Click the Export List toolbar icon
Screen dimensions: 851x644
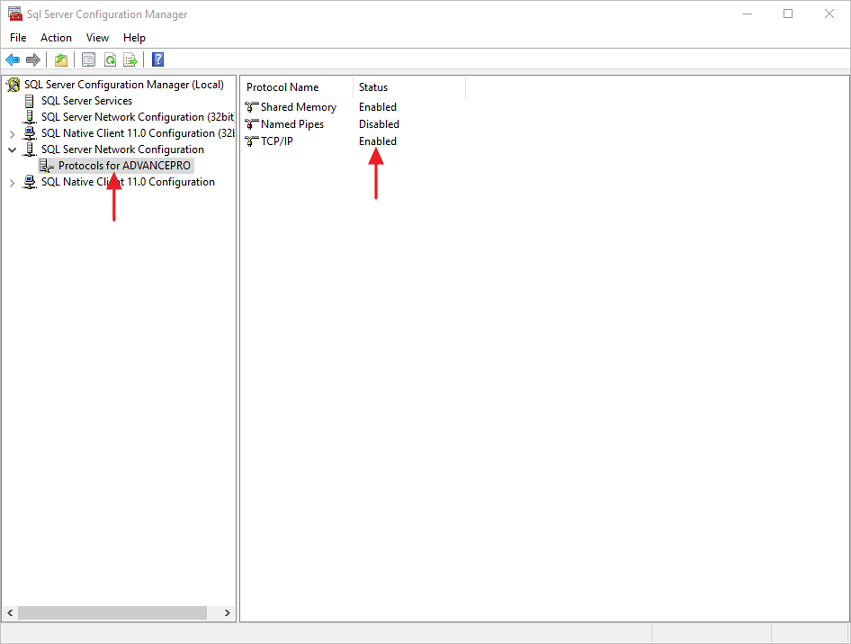[130, 60]
